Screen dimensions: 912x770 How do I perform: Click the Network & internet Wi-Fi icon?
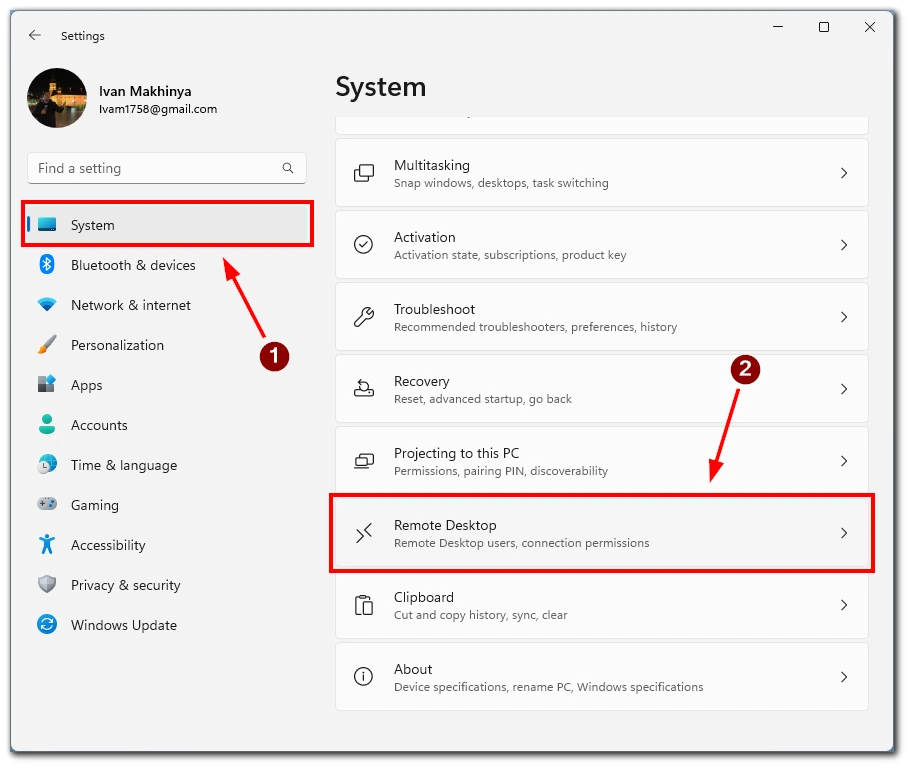pos(47,305)
